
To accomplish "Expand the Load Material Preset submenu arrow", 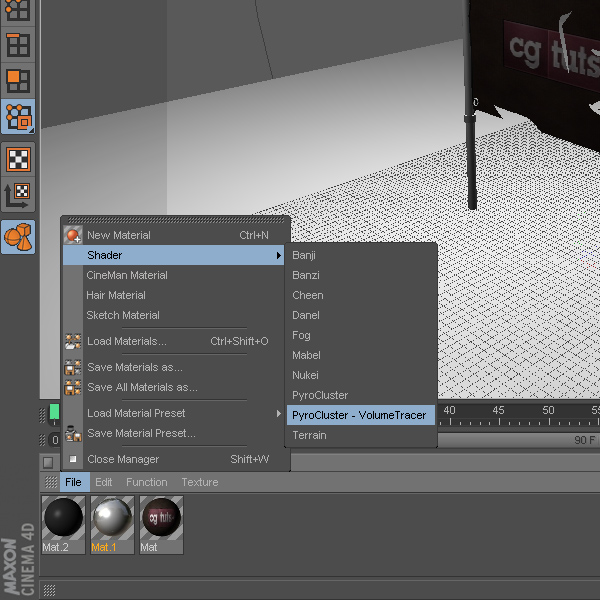I will (279, 413).
